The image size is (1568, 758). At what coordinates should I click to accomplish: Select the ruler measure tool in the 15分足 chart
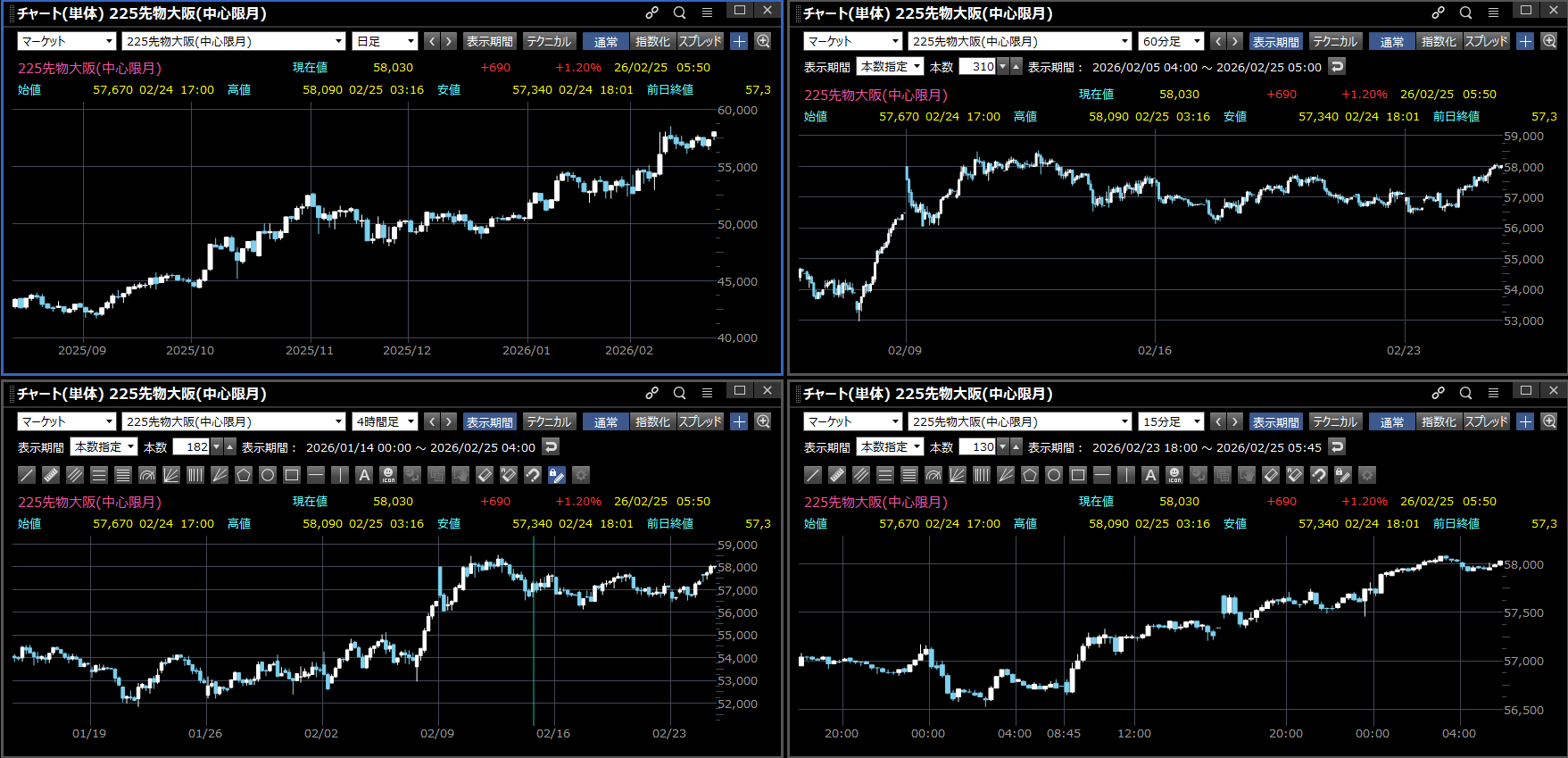837,475
